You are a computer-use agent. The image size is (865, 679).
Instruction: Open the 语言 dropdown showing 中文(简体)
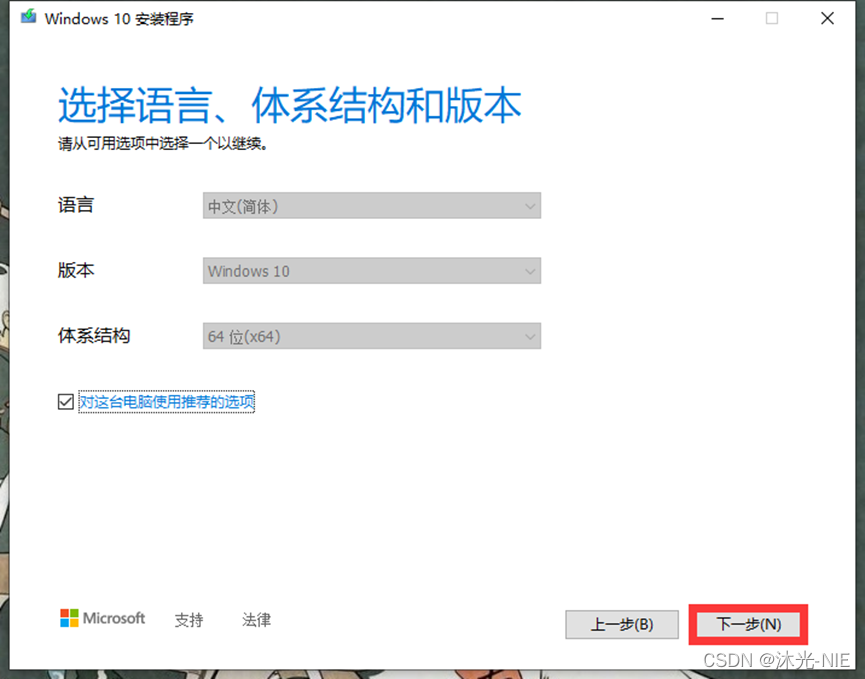click(372, 206)
